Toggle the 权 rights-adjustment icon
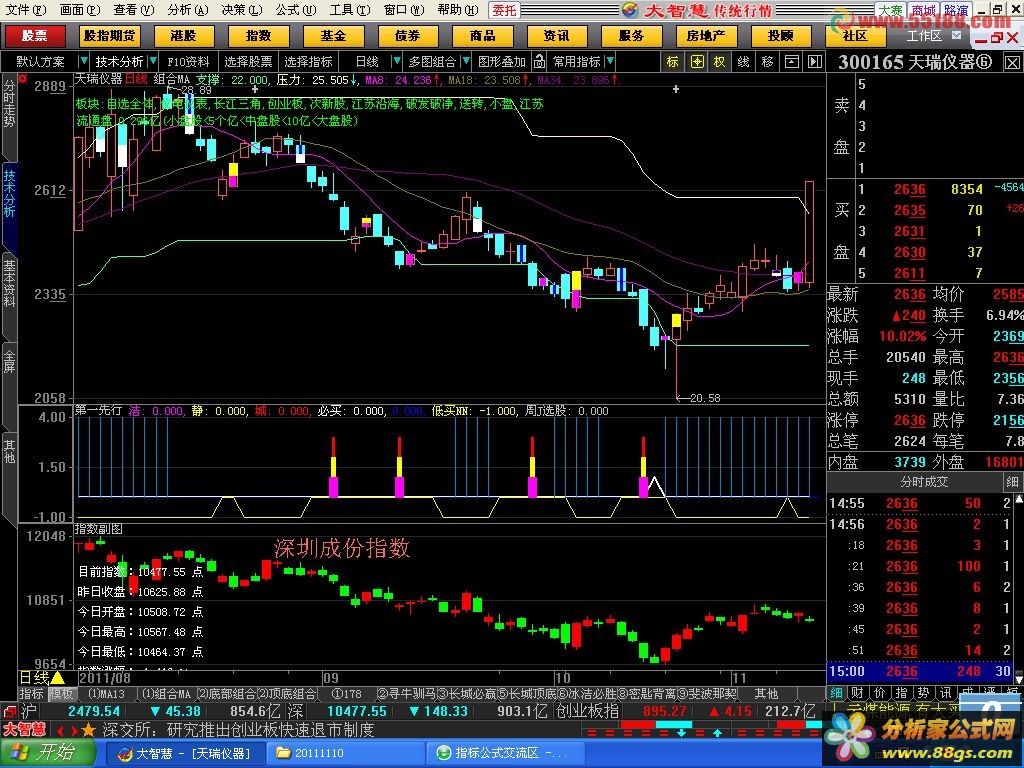1024x768 pixels. pos(720,62)
